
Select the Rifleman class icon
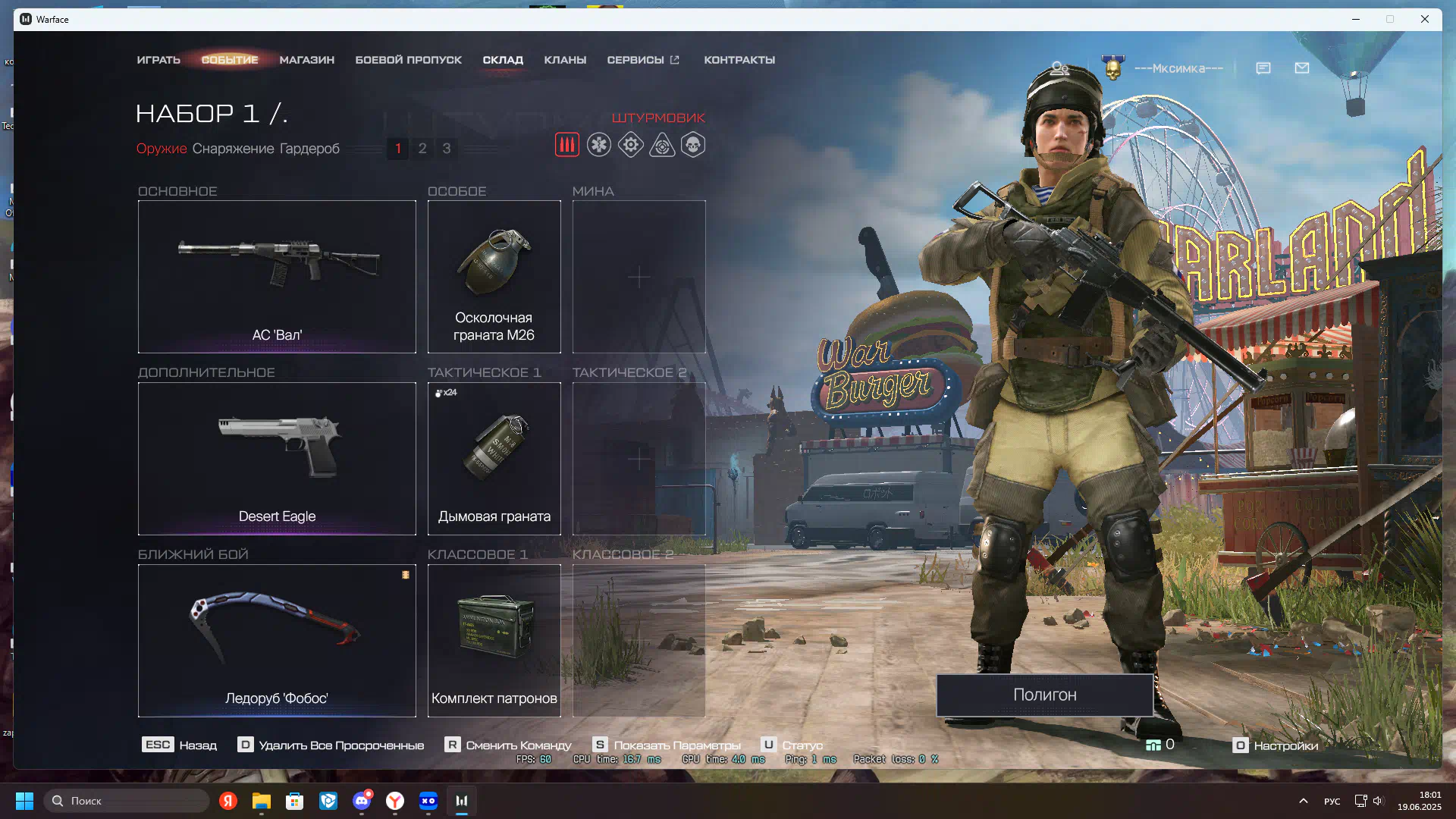(x=567, y=145)
